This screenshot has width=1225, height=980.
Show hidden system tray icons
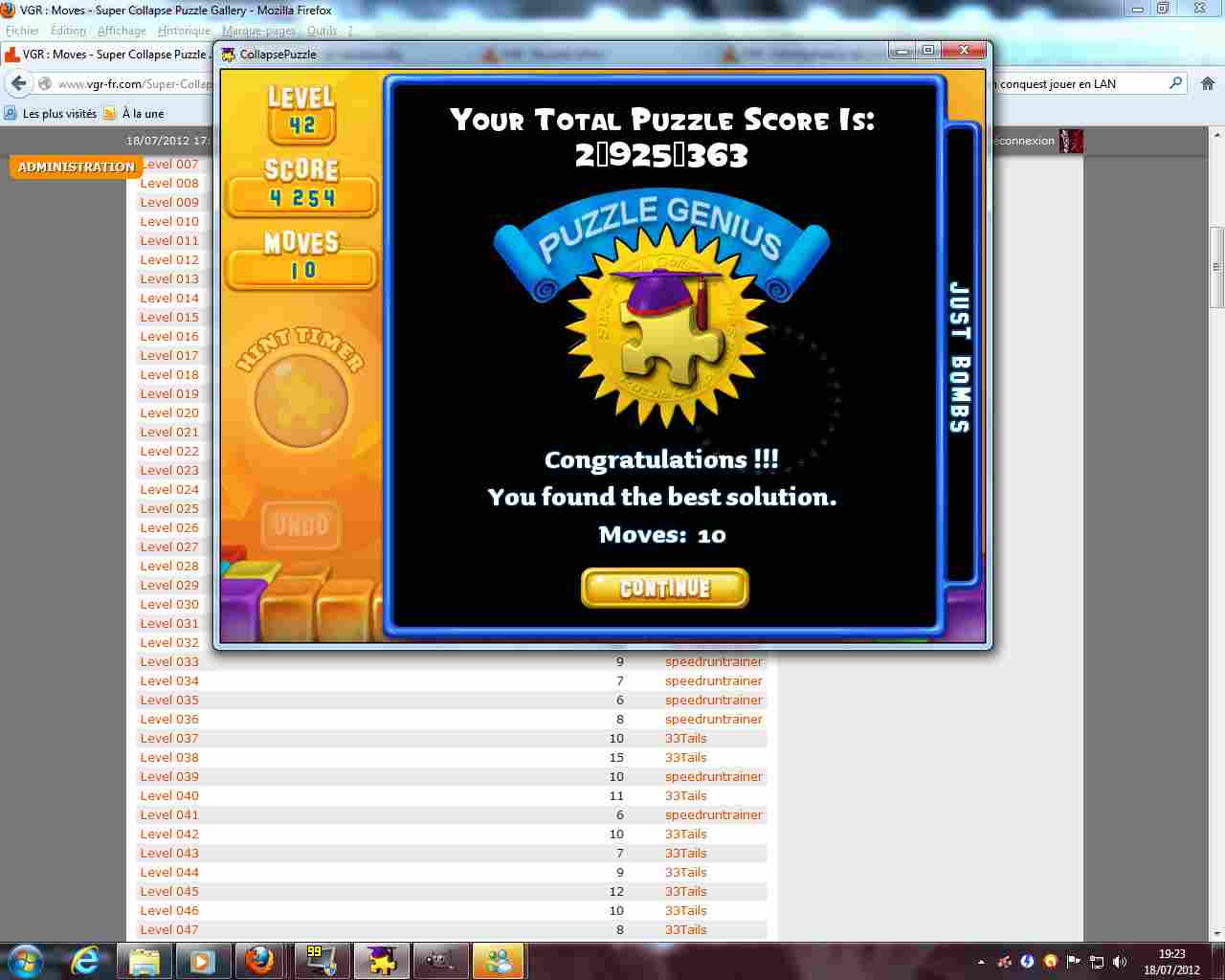tap(981, 962)
